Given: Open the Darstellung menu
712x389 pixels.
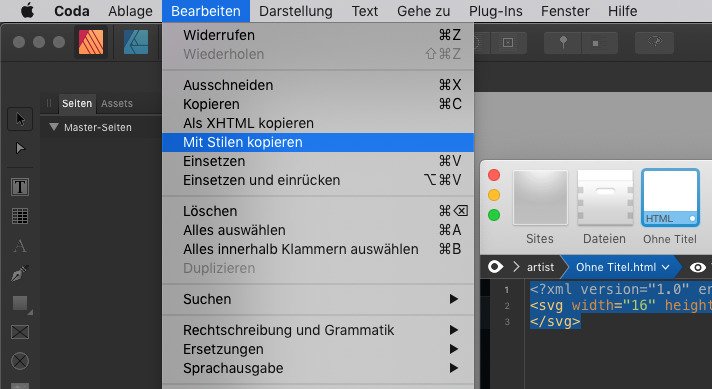Looking at the screenshot, I should 296,11.
